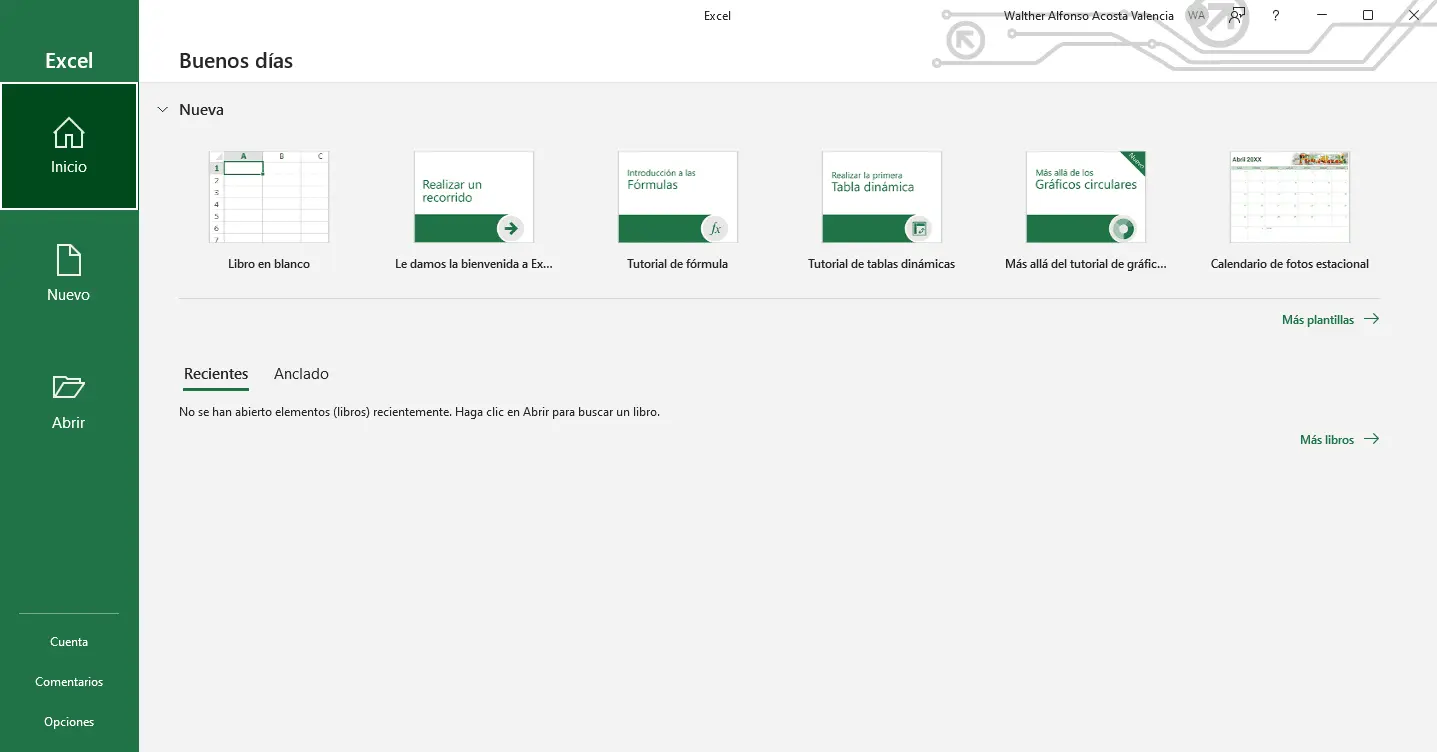The height and width of the screenshot is (752, 1437).
Task: Open the WA account avatar
Action: (x=1196, y=15)
